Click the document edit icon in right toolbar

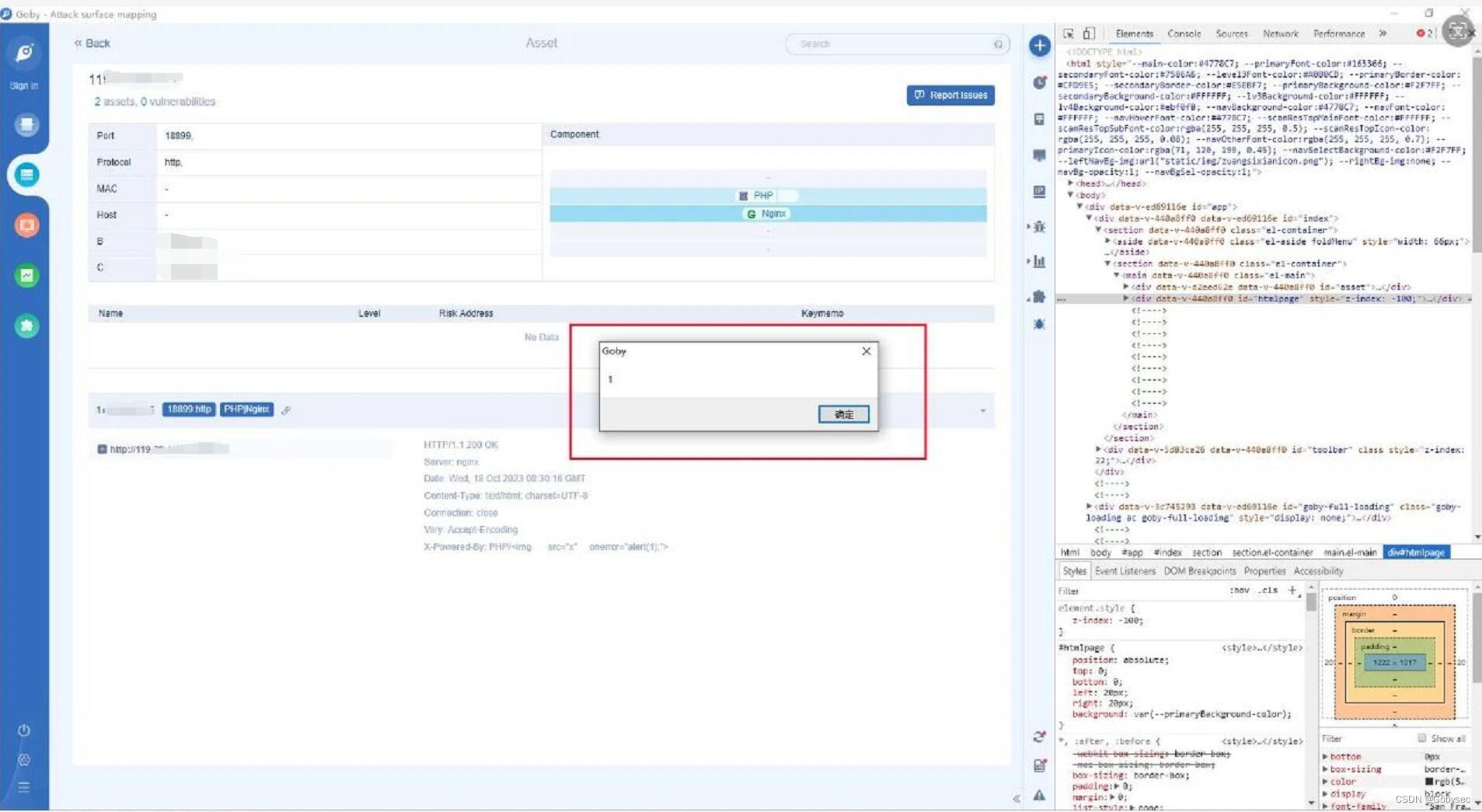(x=1039, y=766)
